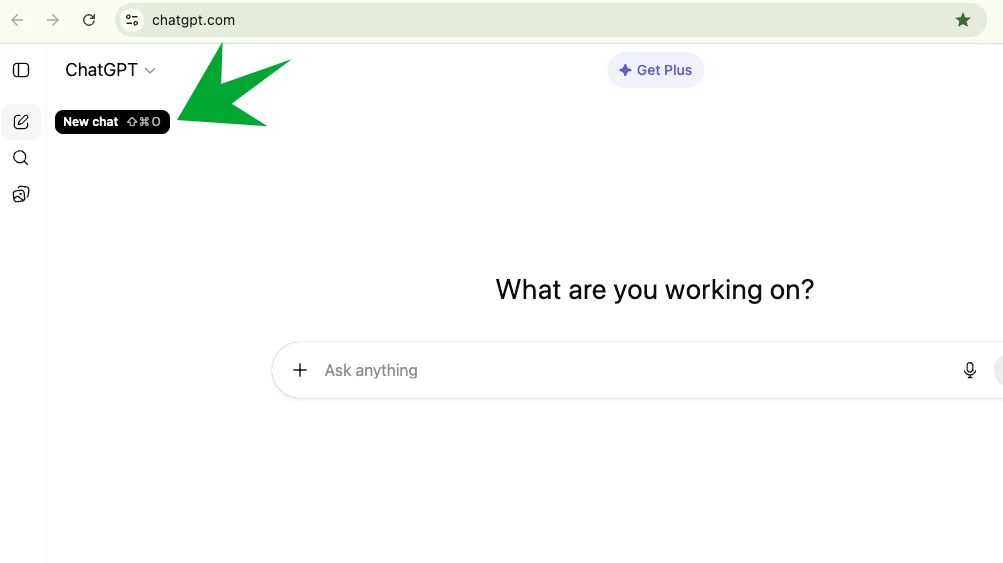Click the New chat pencil icon
Screen dimensions: 1003x563
(21, 122)
